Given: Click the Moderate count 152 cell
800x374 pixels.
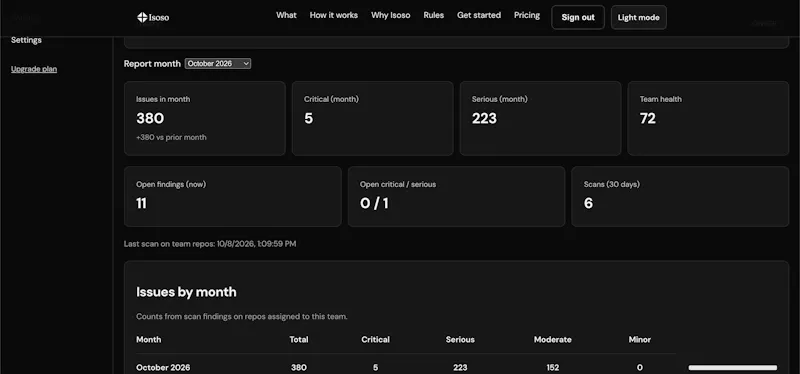Looking at the screenshot, I should click(553, 367).
